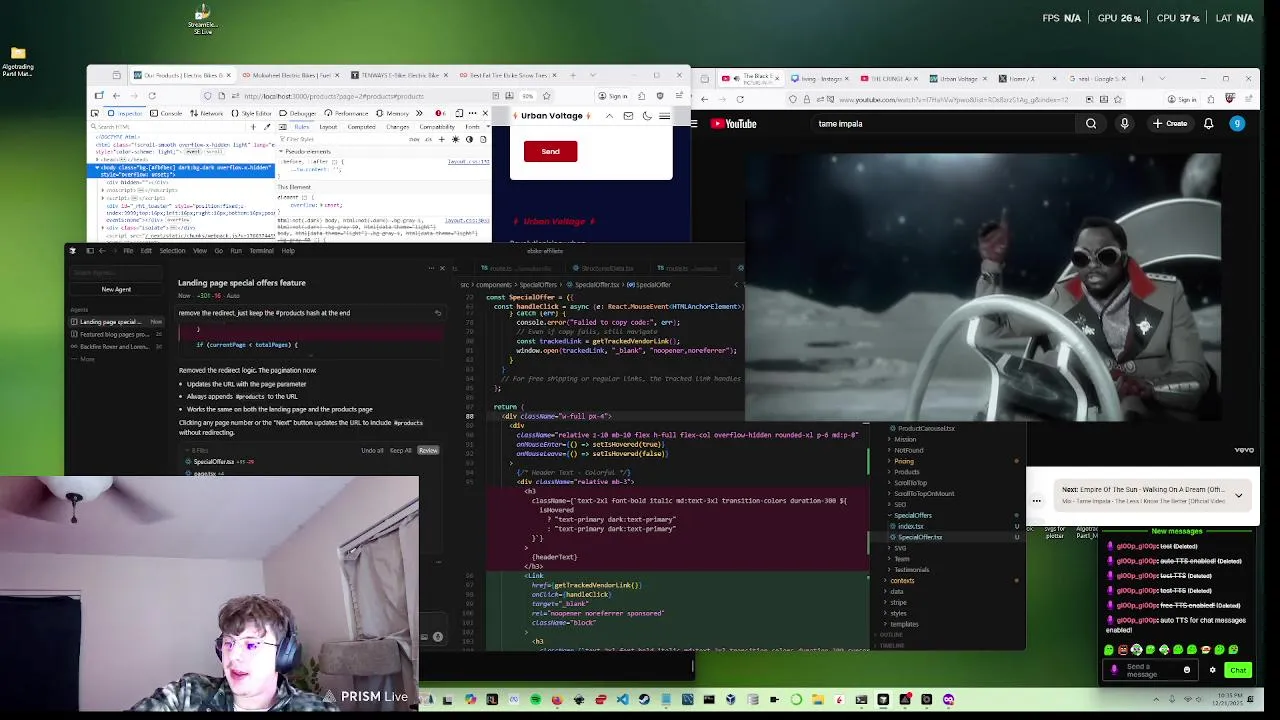Image resolution: width=1280 pixels, height=720 pixels.
Task: Revert the message checkpoint icon in Cursor chat
Action: (x=437, y=313)
